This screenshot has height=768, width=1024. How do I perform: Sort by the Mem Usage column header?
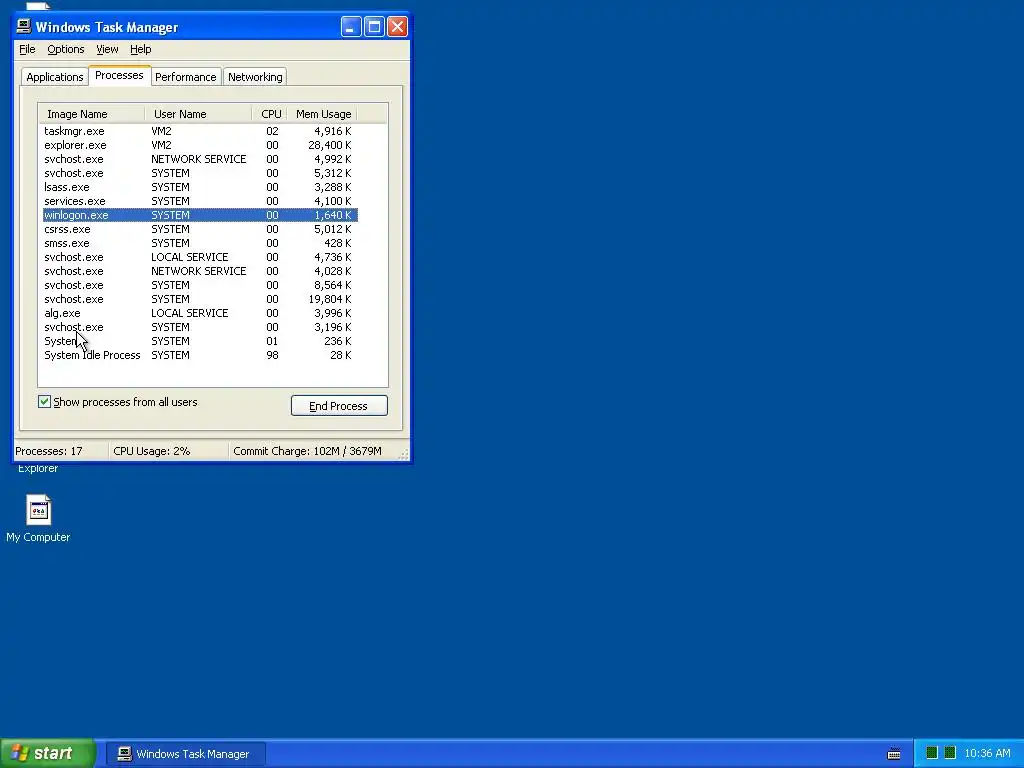(323, 114)
